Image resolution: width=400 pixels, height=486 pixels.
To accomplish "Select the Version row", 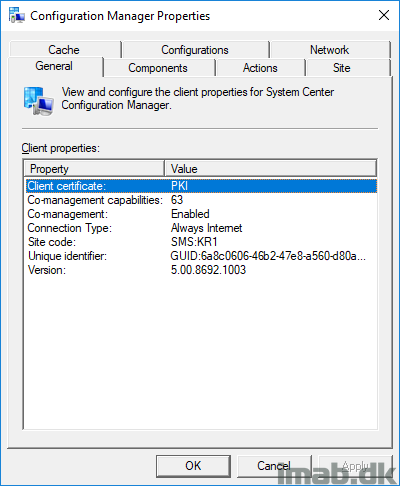I will 201,270.
